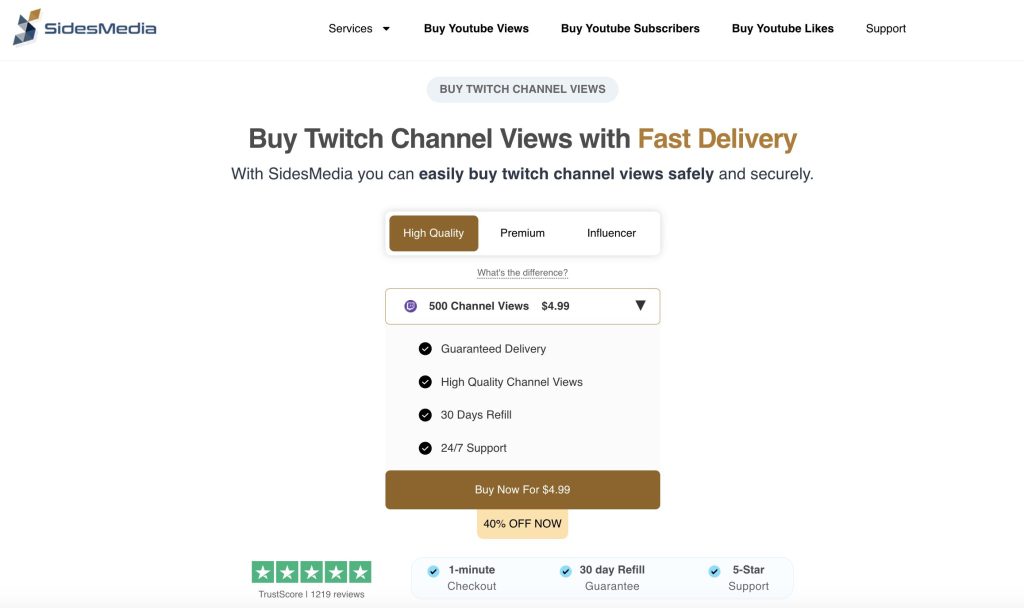1024x608 pixels.
Task: Click the 5-Star Support badge icon
Action: point(714,570)
